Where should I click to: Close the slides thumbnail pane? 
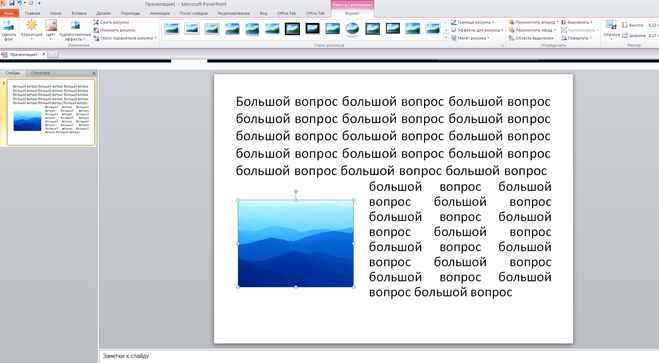point(94,73)
